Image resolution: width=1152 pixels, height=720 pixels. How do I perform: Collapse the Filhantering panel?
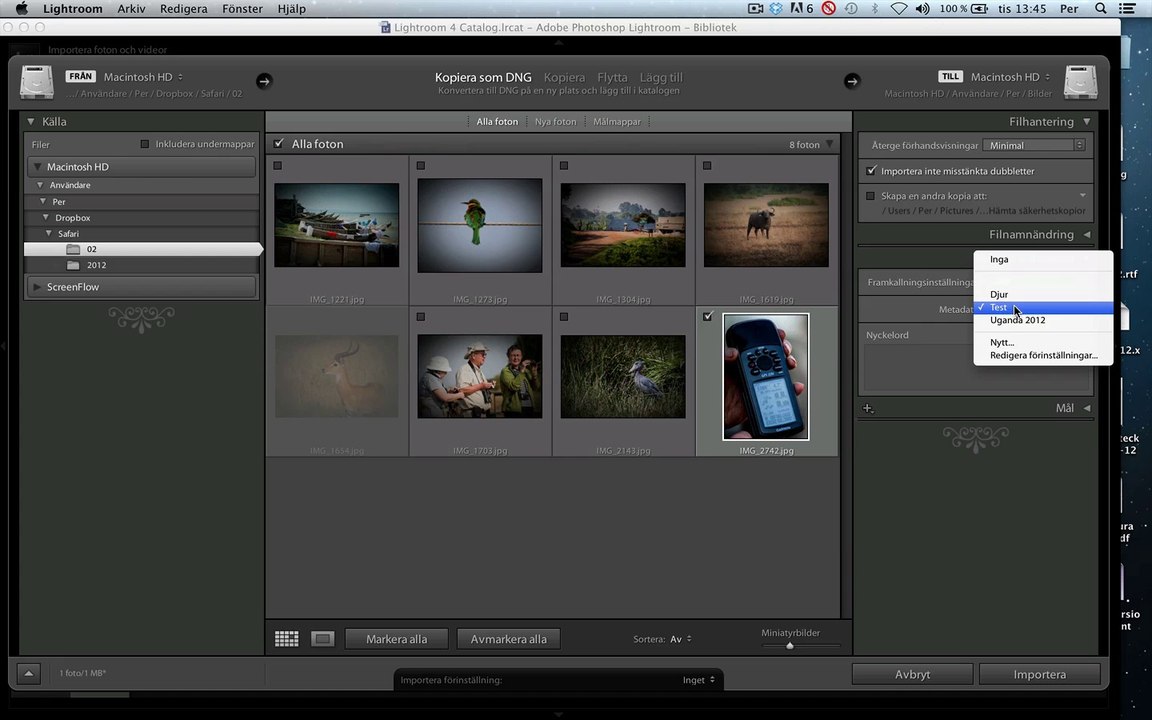coord(1087,121)
